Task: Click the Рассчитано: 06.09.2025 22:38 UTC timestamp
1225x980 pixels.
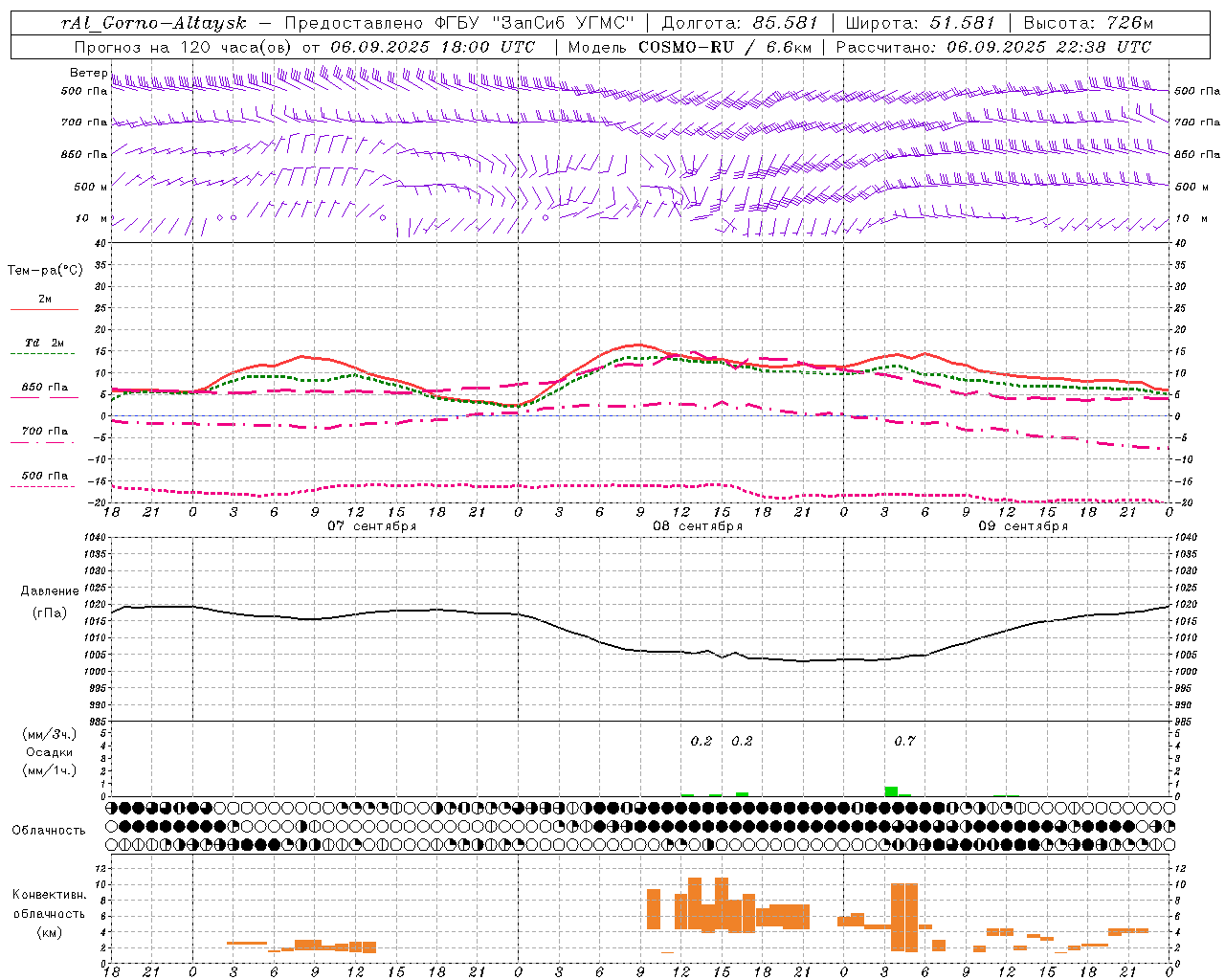Action: click(993, 47)
